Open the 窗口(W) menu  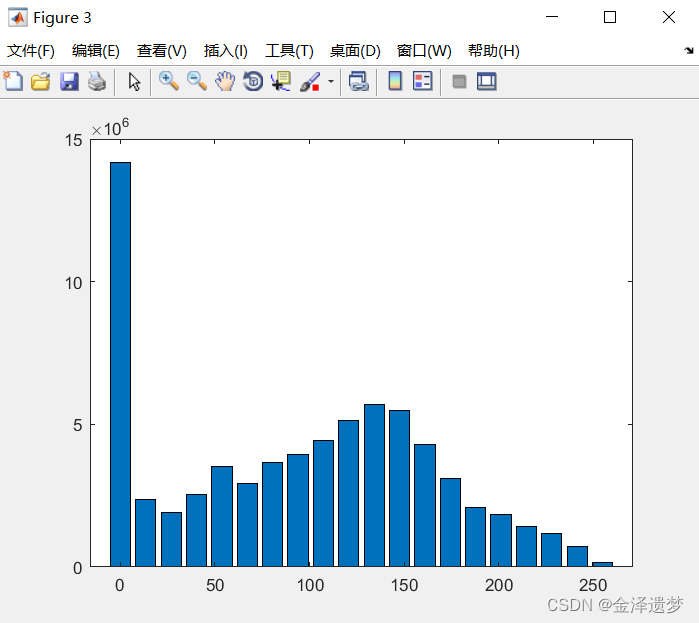424,51
